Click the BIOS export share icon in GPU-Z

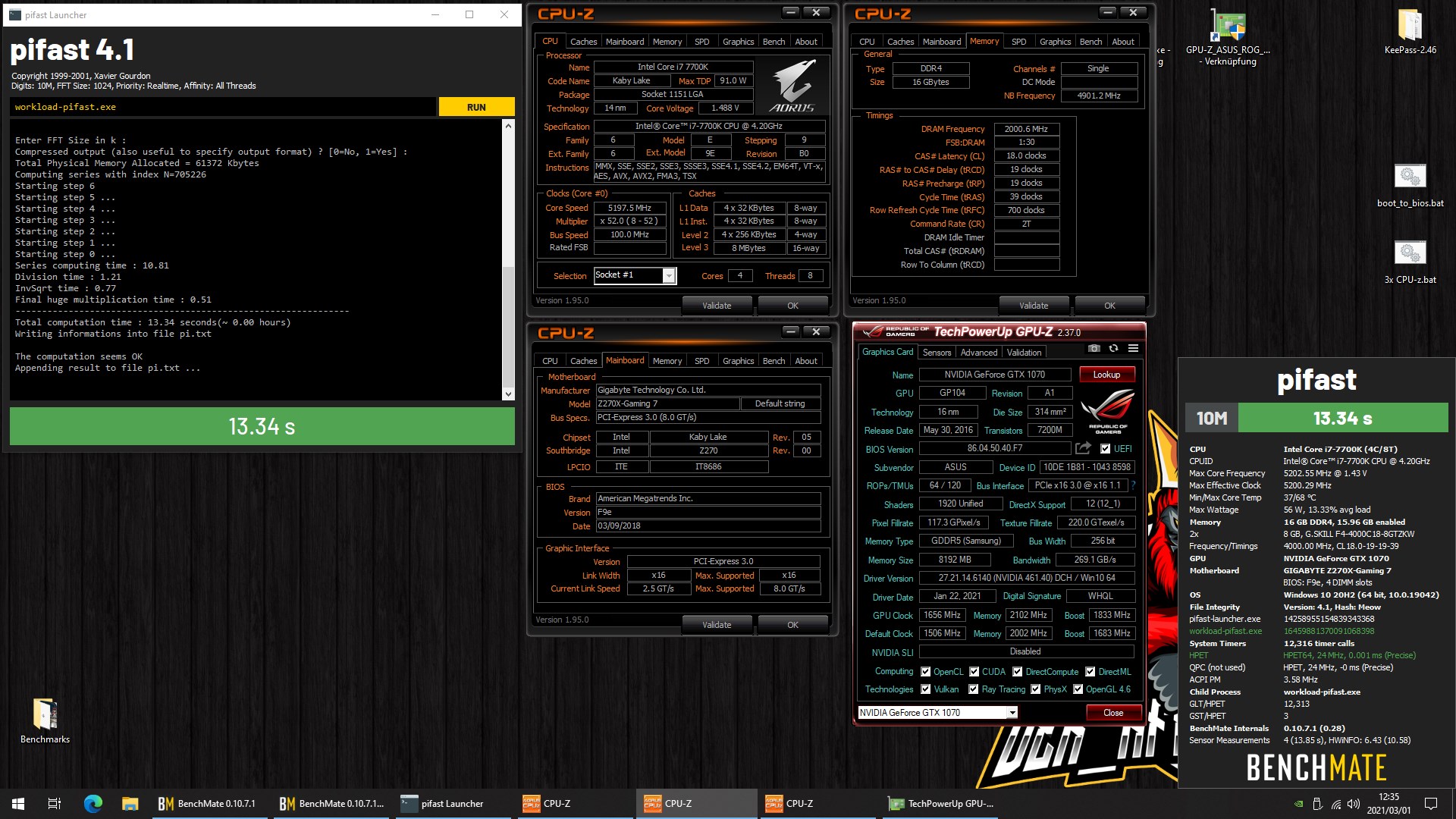point(1083,448)
